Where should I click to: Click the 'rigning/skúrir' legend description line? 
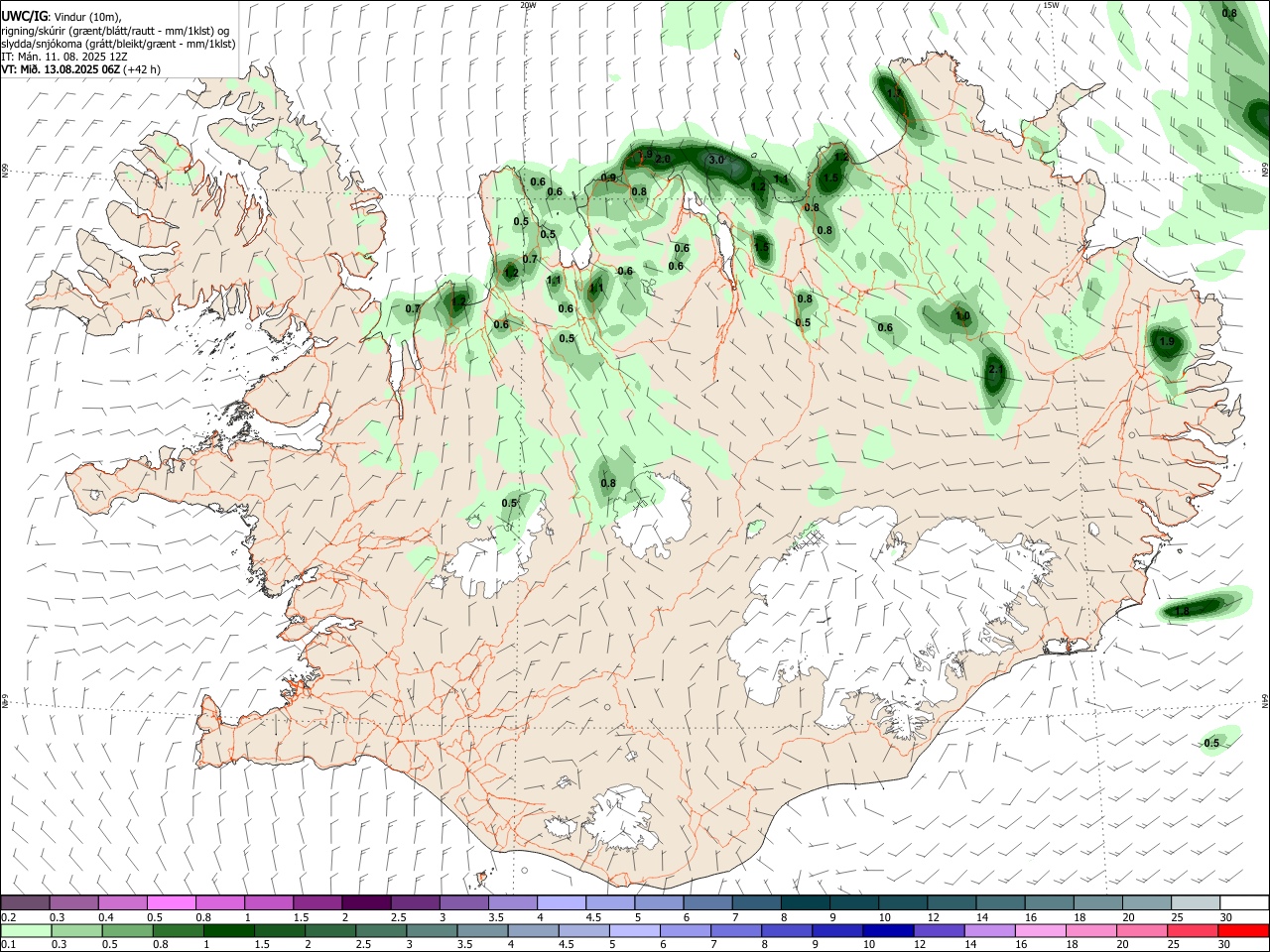pyautogui.click(x=116, y=31)
